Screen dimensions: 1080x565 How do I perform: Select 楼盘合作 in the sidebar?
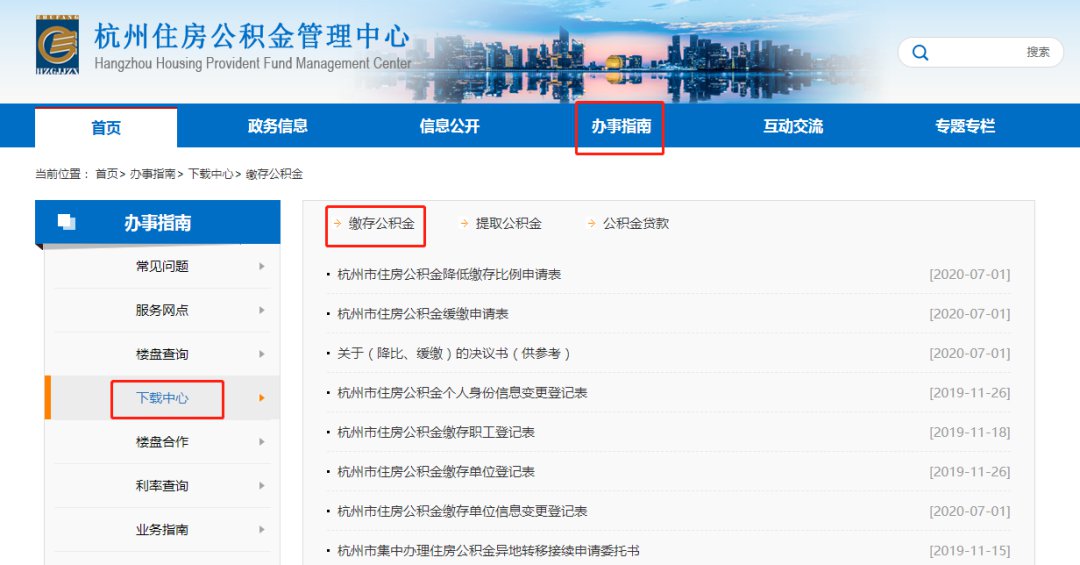[162, 442]
